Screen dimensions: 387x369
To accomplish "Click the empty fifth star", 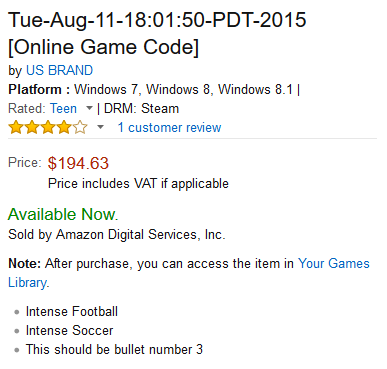I will tap(80, 128).
